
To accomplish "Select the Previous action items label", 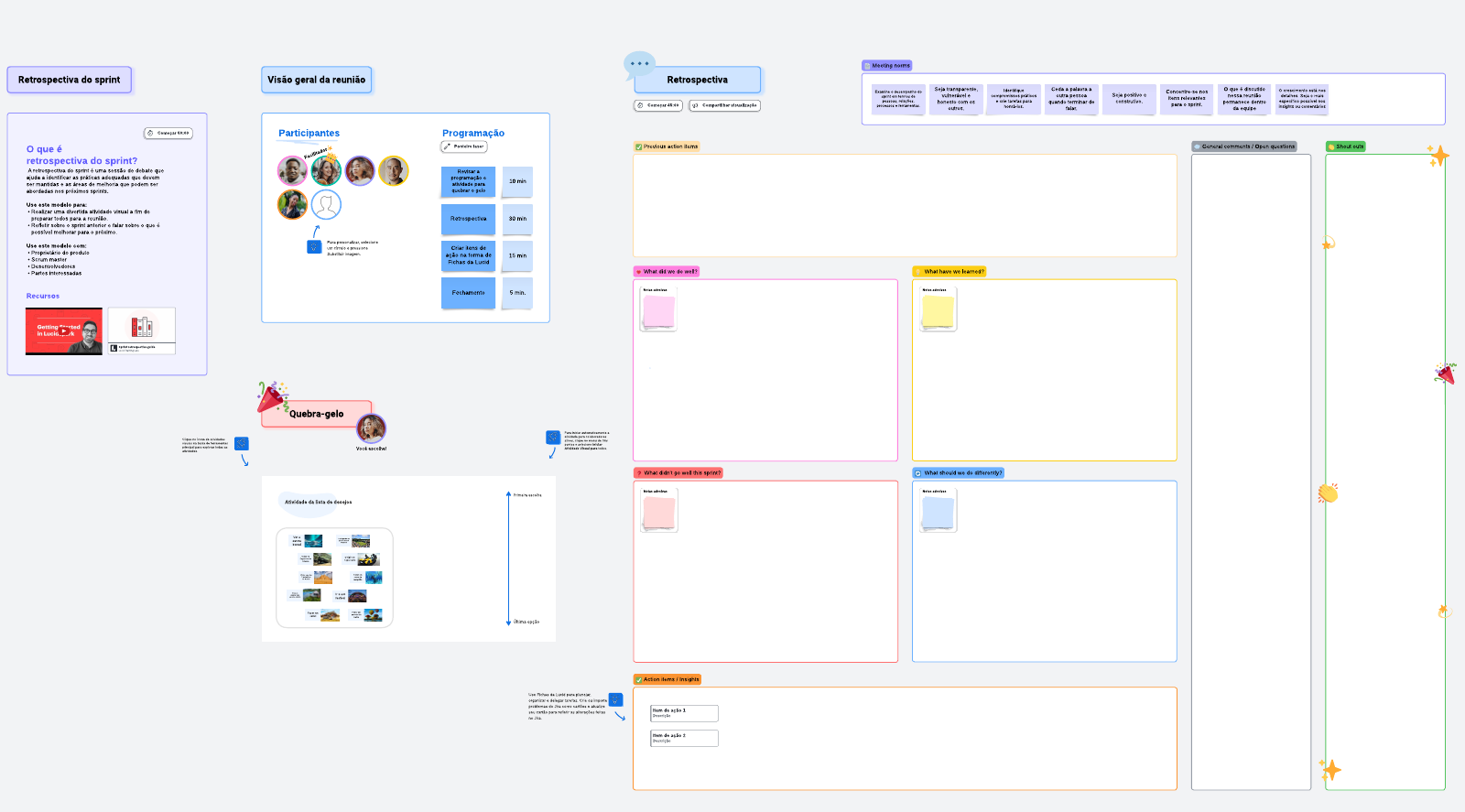I will pyautogui.click(x=667, y=146).
